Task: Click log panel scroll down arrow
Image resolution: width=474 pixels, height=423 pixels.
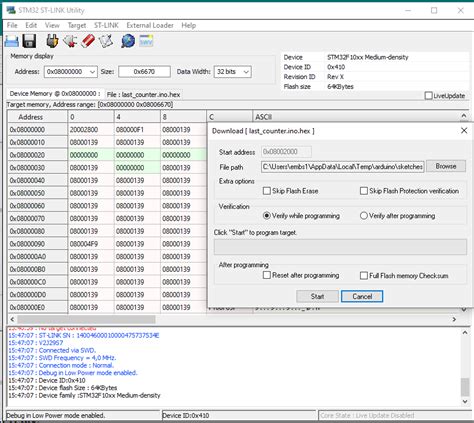Action: 465,402
